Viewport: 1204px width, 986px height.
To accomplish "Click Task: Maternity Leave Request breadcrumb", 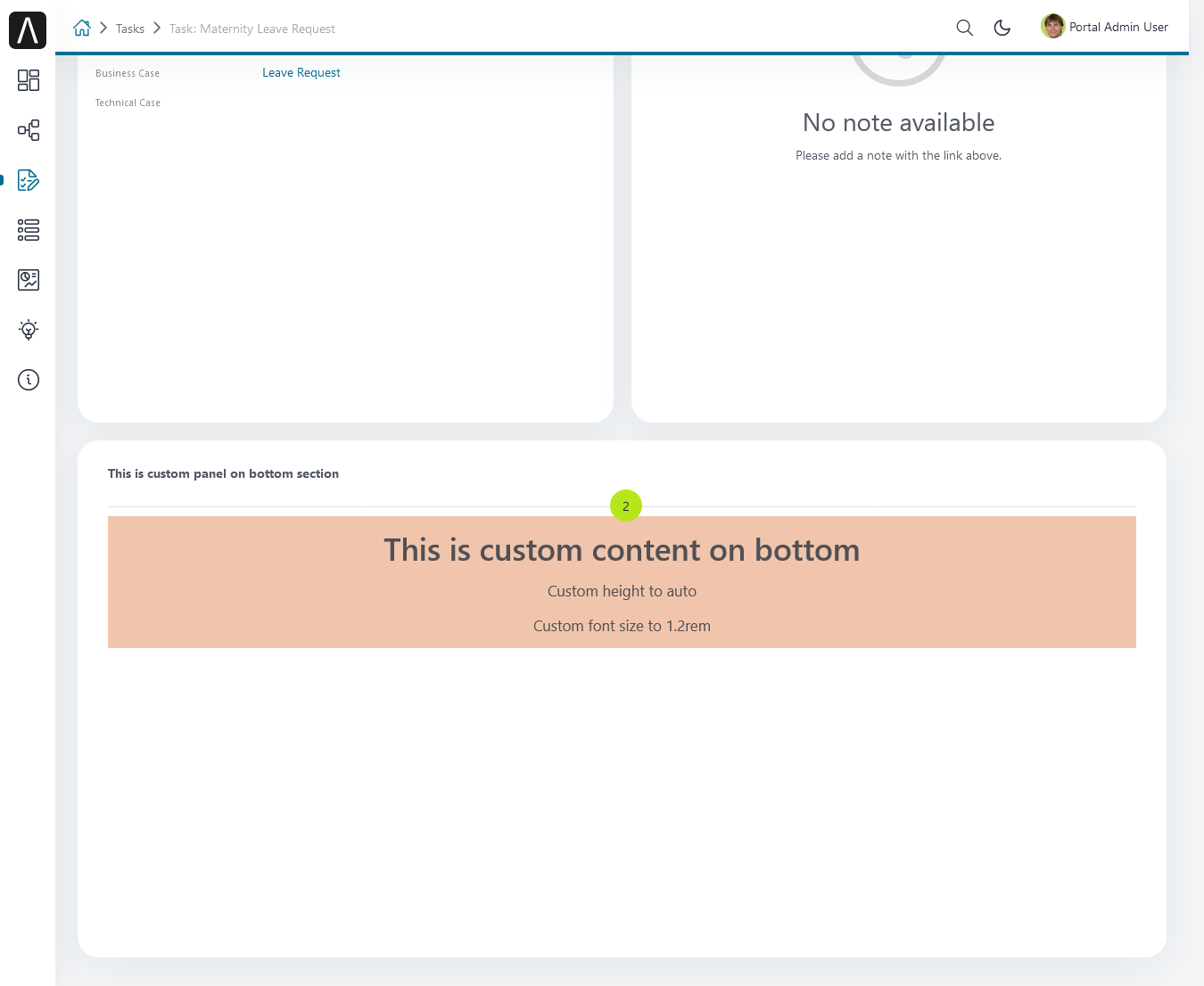I will (252, 29).
